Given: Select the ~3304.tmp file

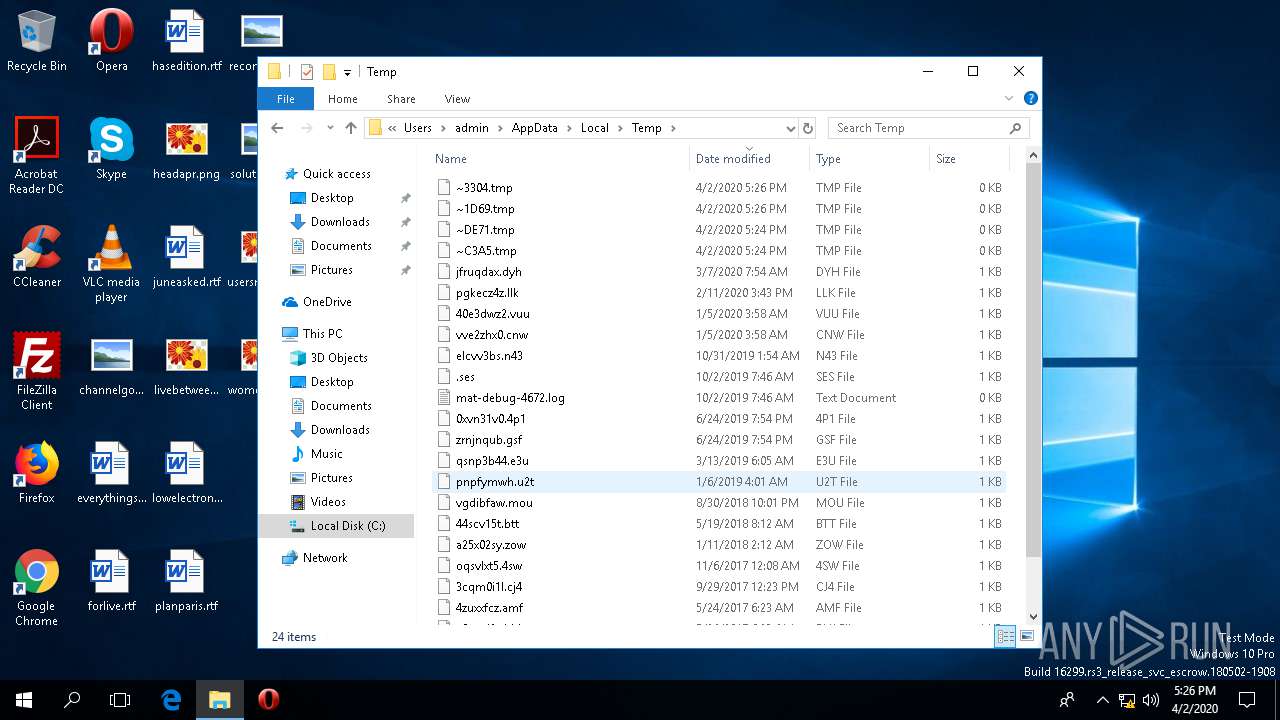Looking at the screenshot, I should (x=720, y=188).
